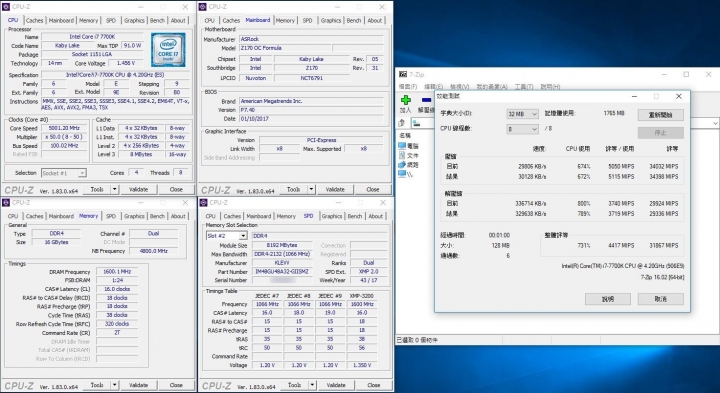Select the Documents (文件) icon in the 7-Zip list
Screen dimensions: 720x393
point(402,155)
